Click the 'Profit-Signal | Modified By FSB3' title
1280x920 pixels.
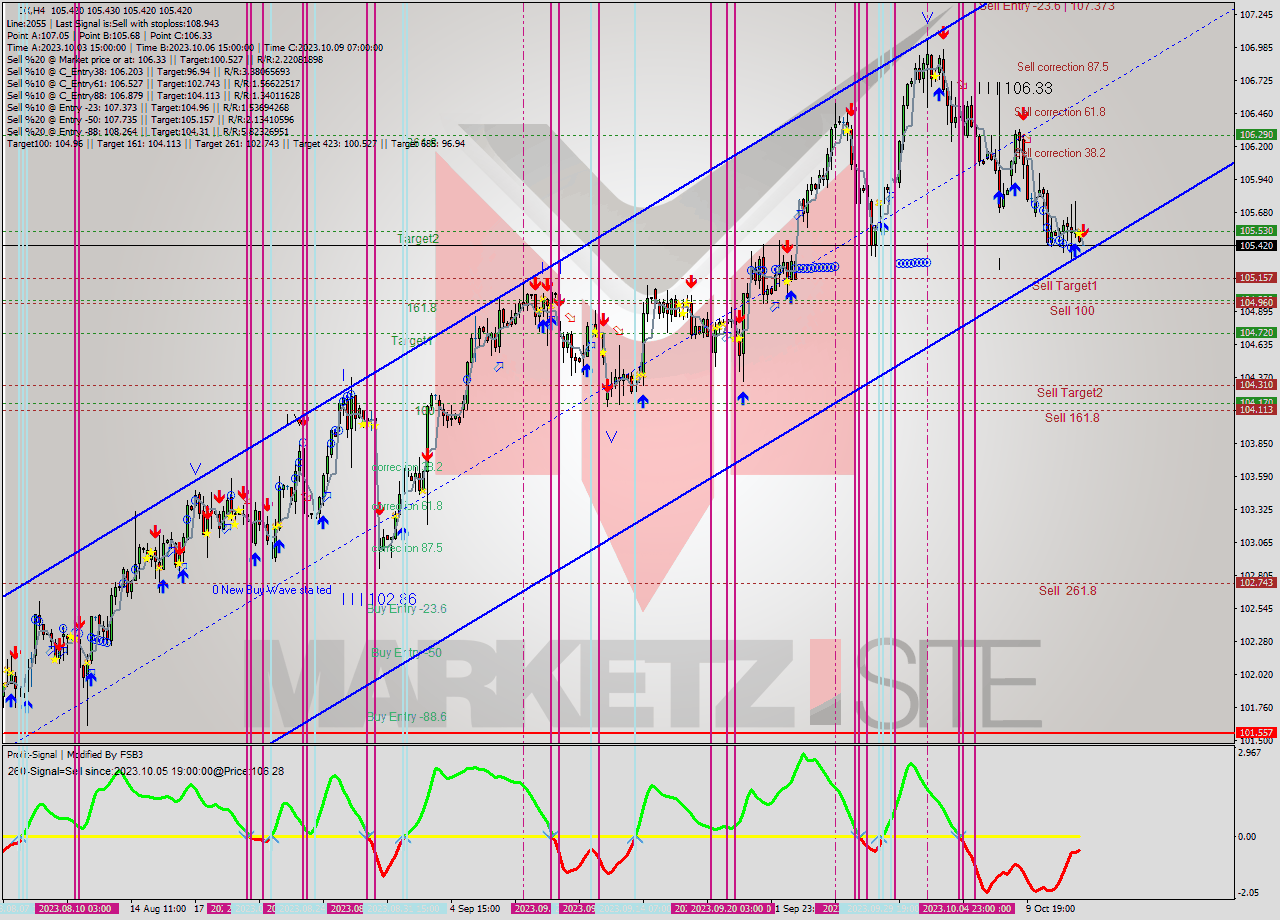click(x=75, y=754)
